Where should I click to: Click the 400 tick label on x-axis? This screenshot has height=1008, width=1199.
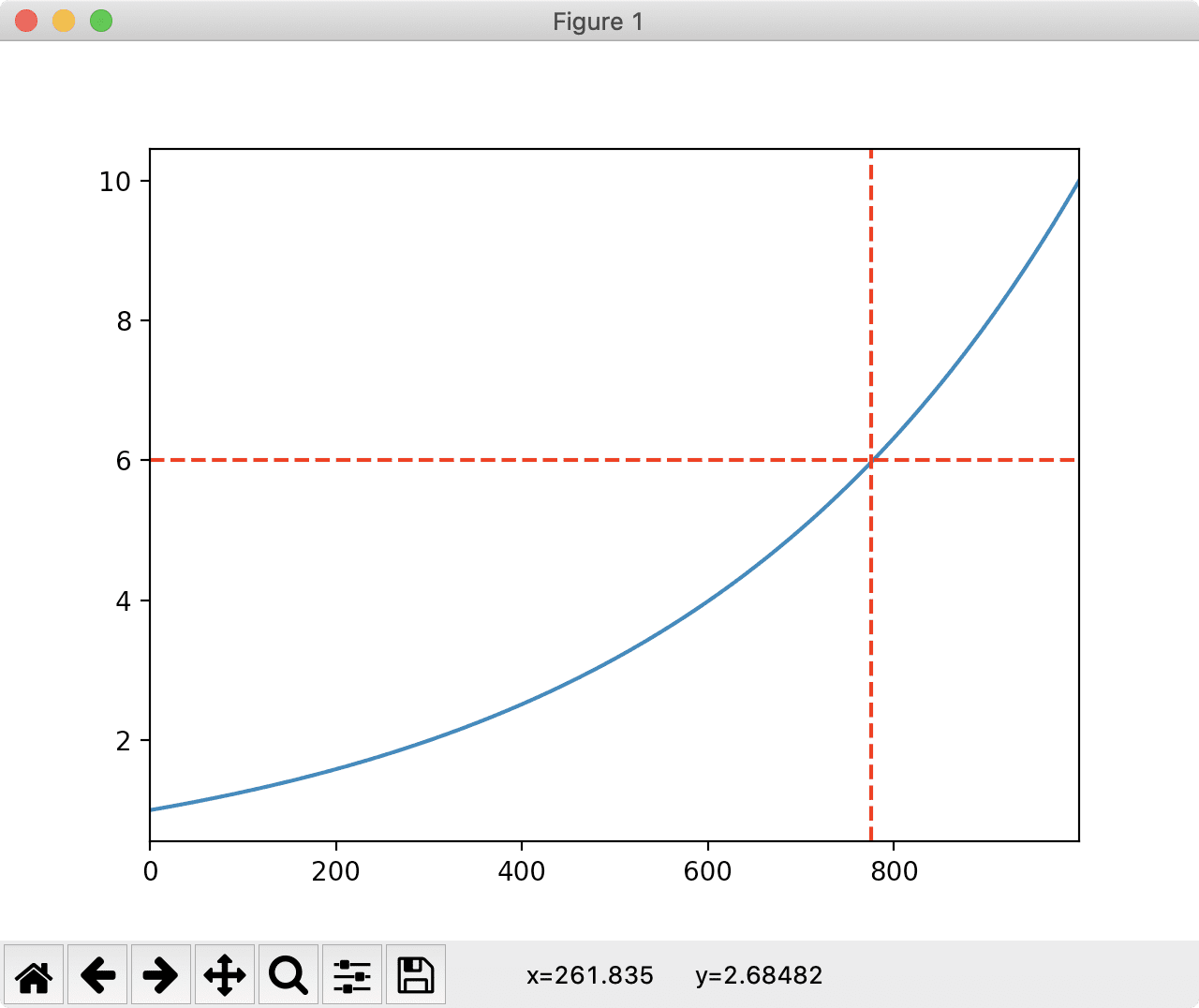(522, 872)
